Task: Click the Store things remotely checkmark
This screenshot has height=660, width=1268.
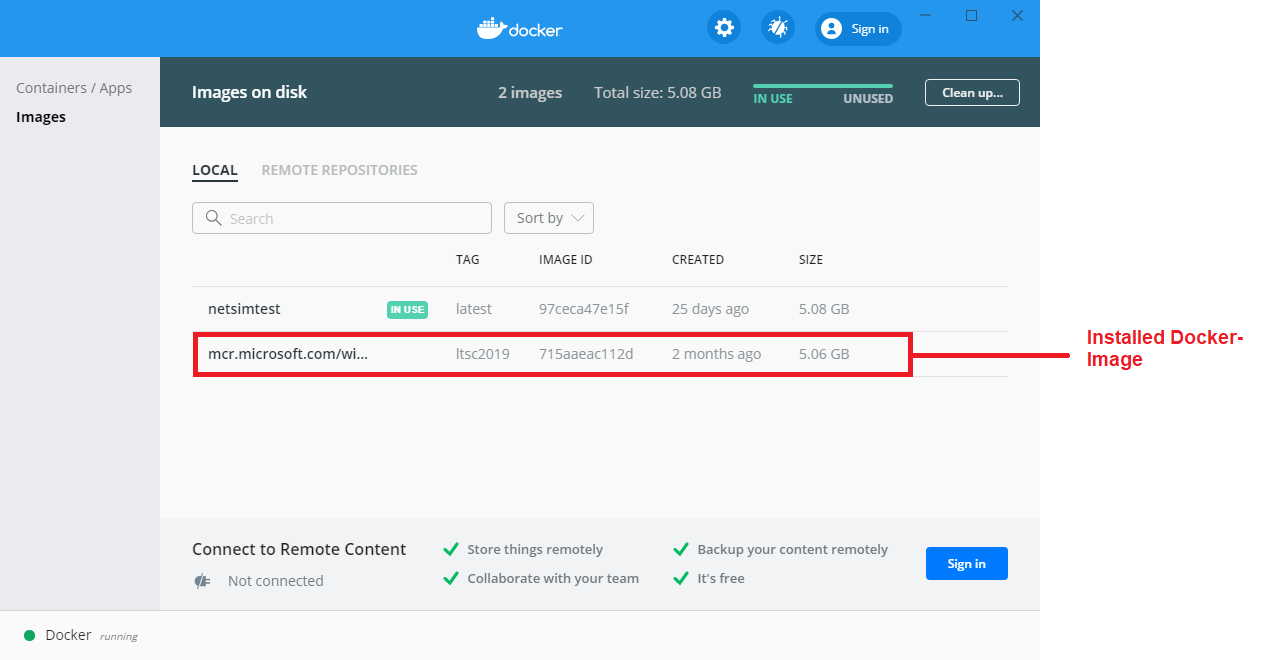Action: pos(452,550)
